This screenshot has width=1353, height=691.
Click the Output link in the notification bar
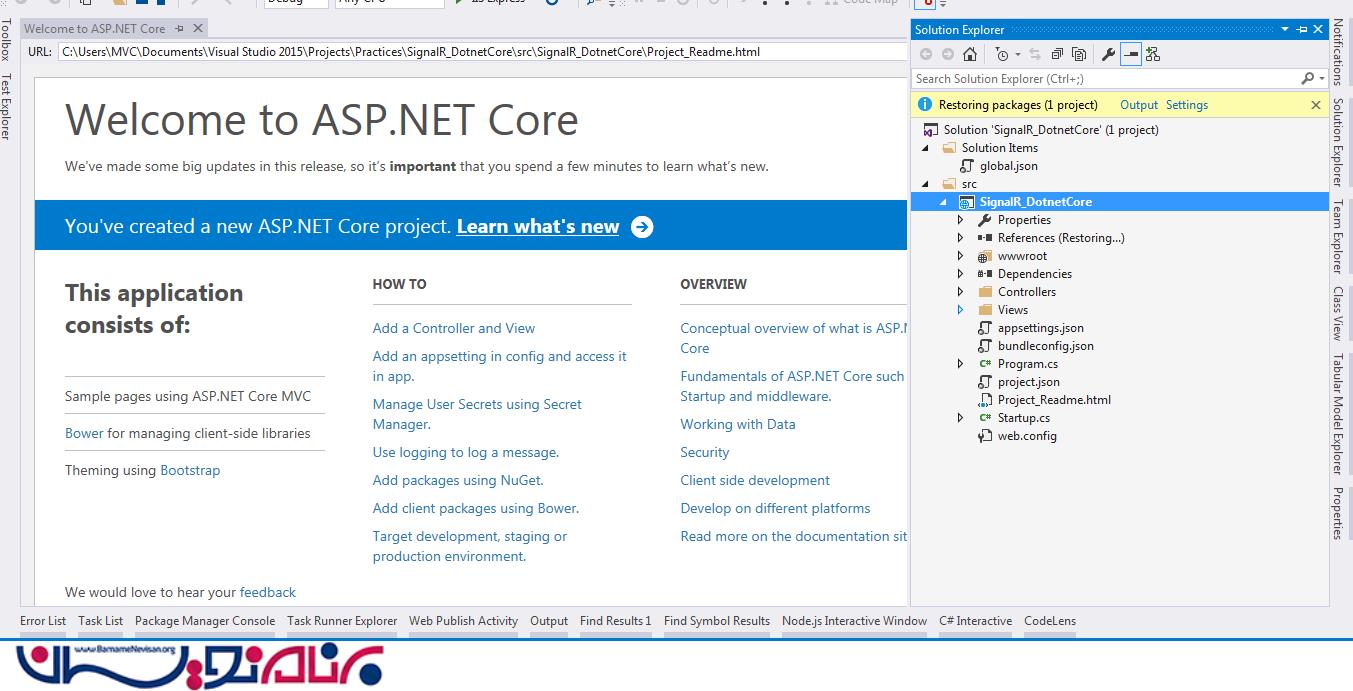(x=1138, y=105)
